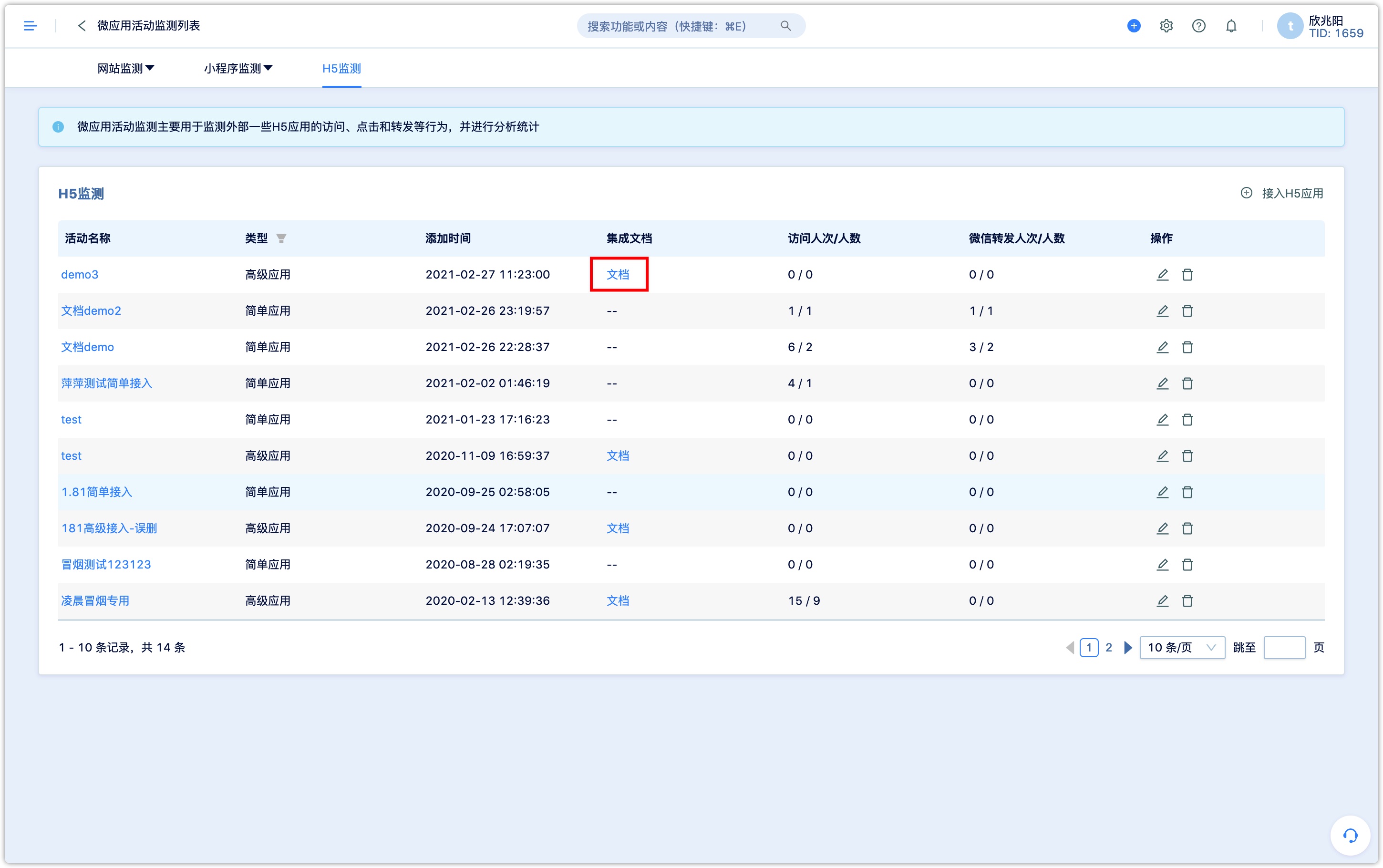Viewport: 1383px width, 868px height.
Task: Open the 冒烟测试123123 activity link
Action: (106, 564)
